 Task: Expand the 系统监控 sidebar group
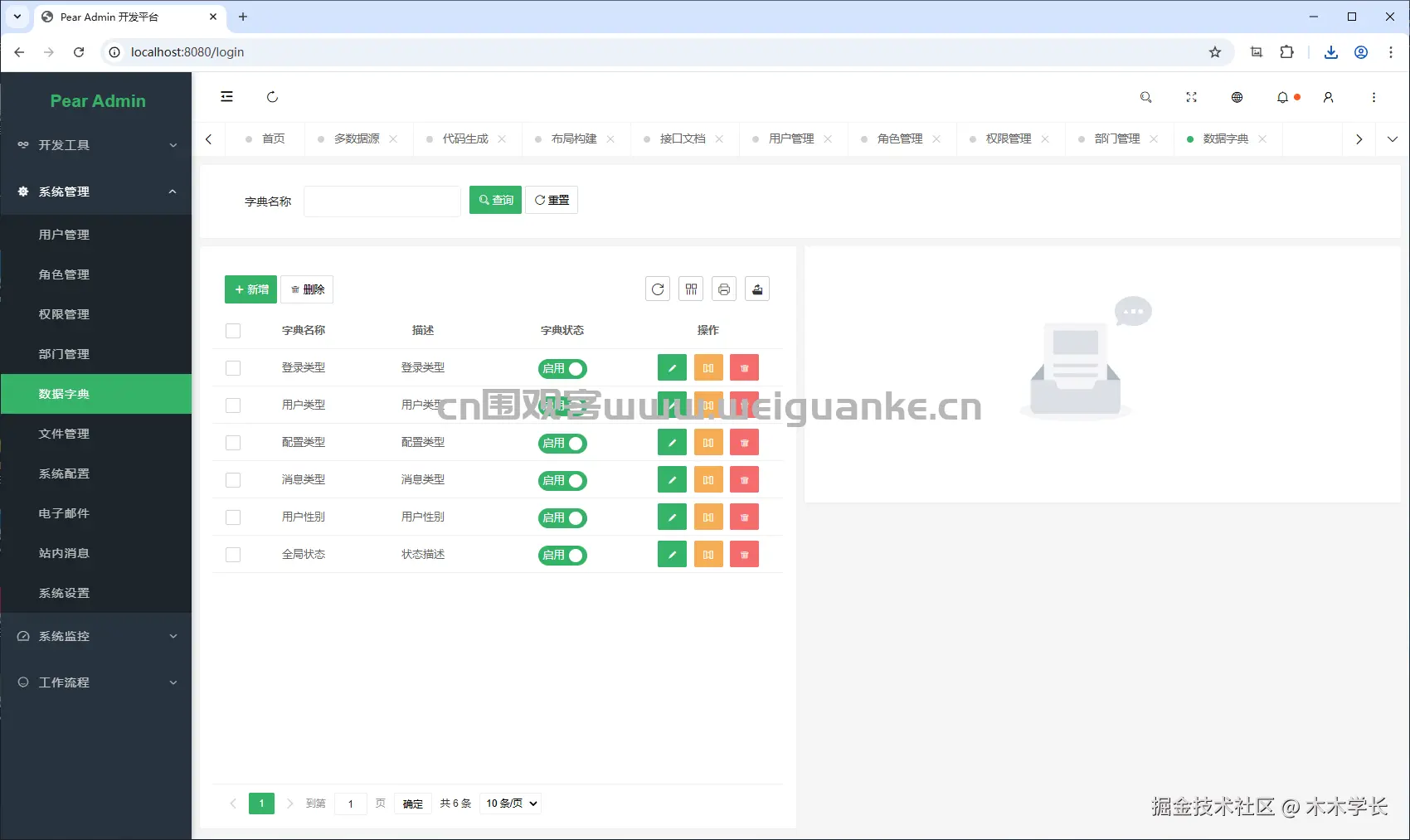pyautogui.click(x=96, y=636)
